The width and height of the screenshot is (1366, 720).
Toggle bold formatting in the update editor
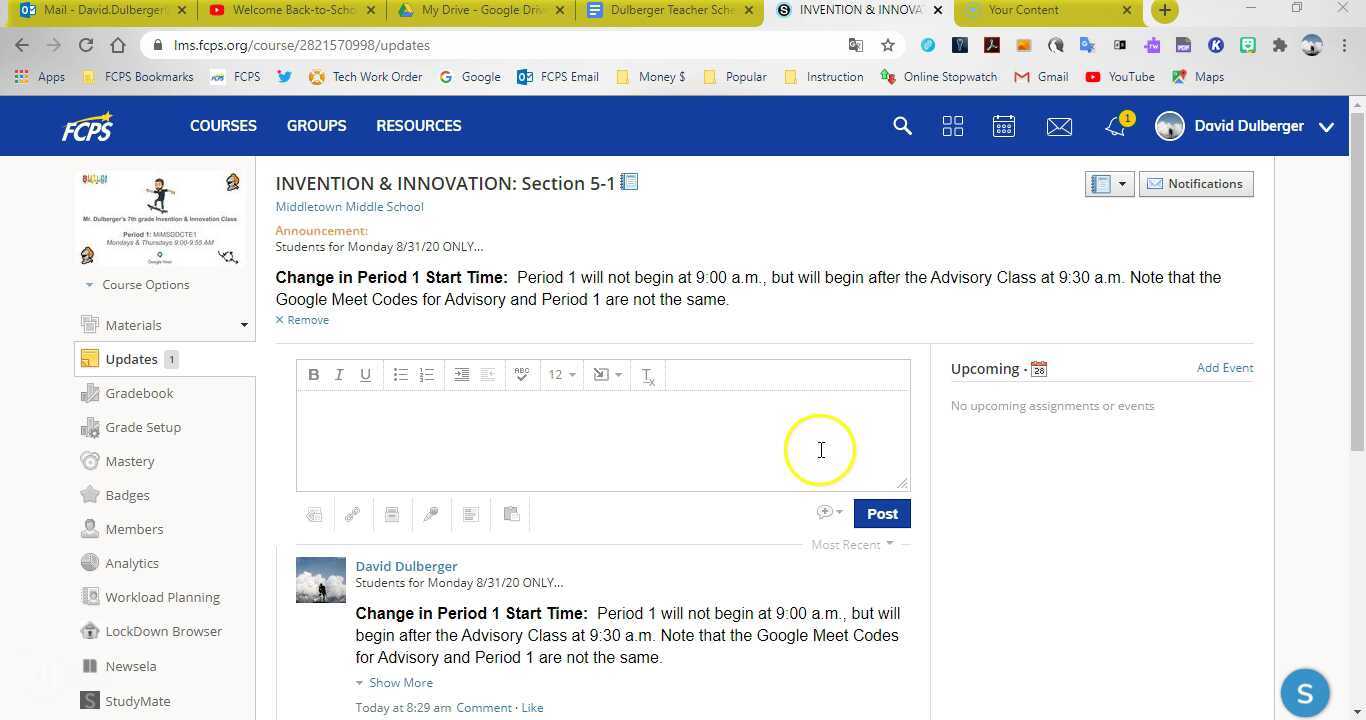[313, 374]
